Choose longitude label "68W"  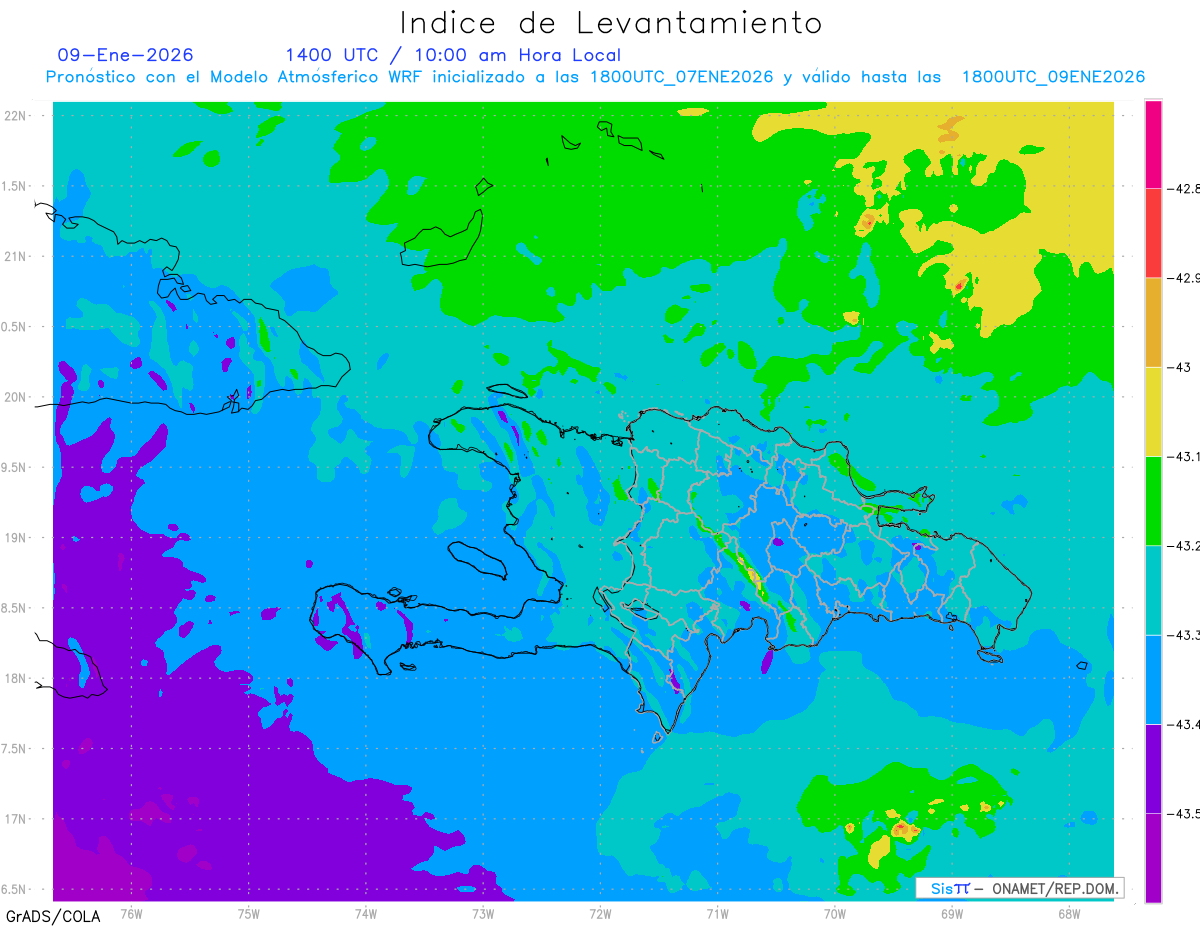[1069, 914]
